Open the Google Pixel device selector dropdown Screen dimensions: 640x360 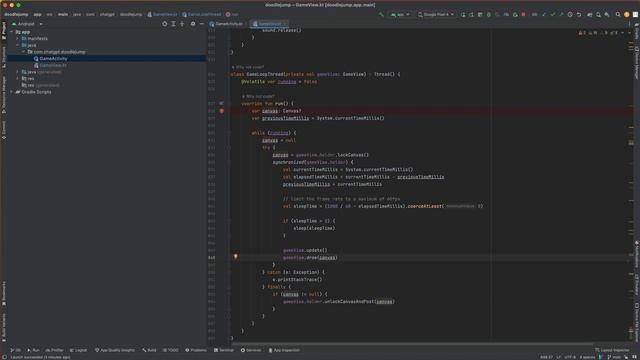[x=436, y=14]
